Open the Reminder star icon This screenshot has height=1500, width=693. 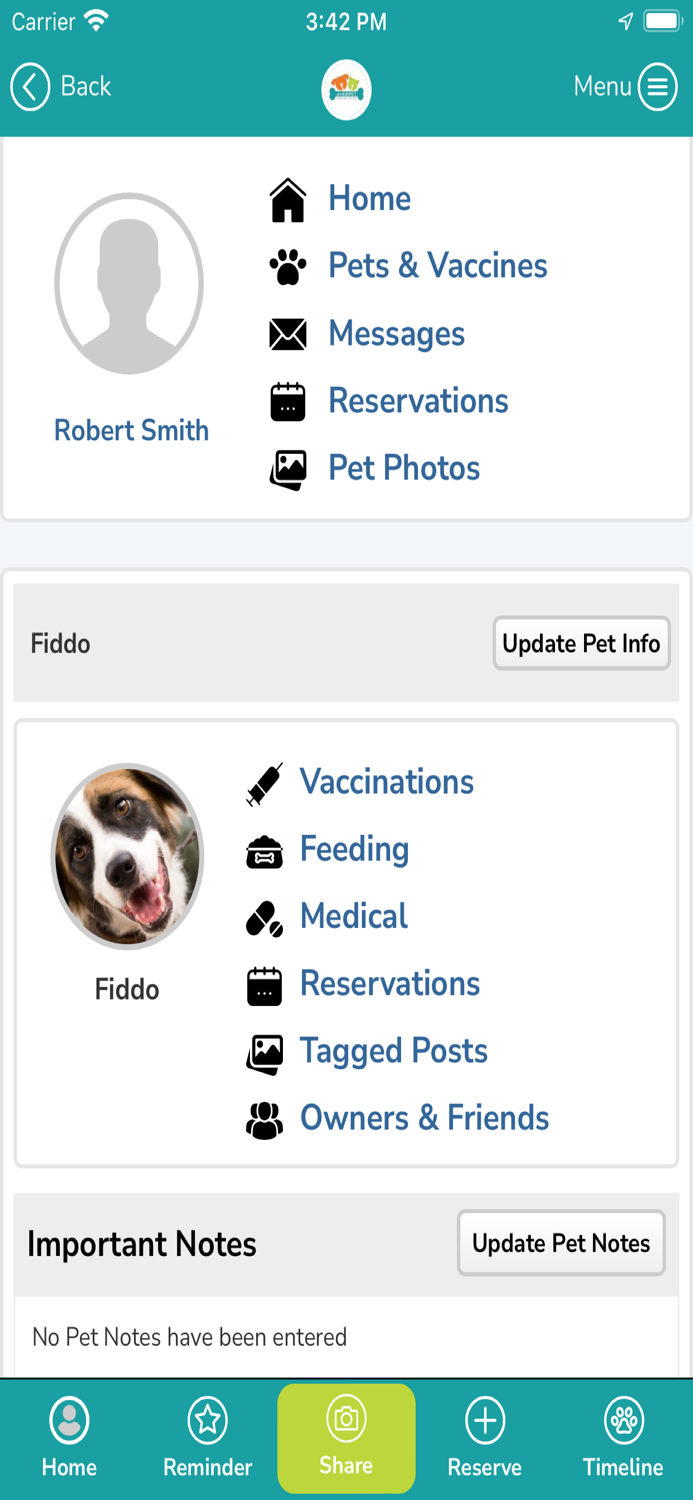tap(207, 1417)
